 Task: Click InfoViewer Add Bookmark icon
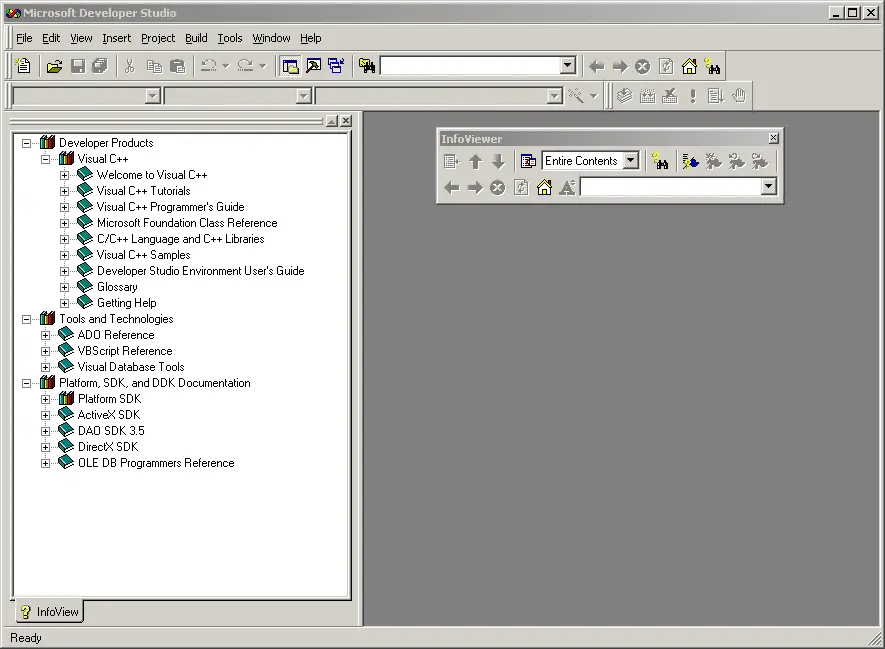click(690, 161)
